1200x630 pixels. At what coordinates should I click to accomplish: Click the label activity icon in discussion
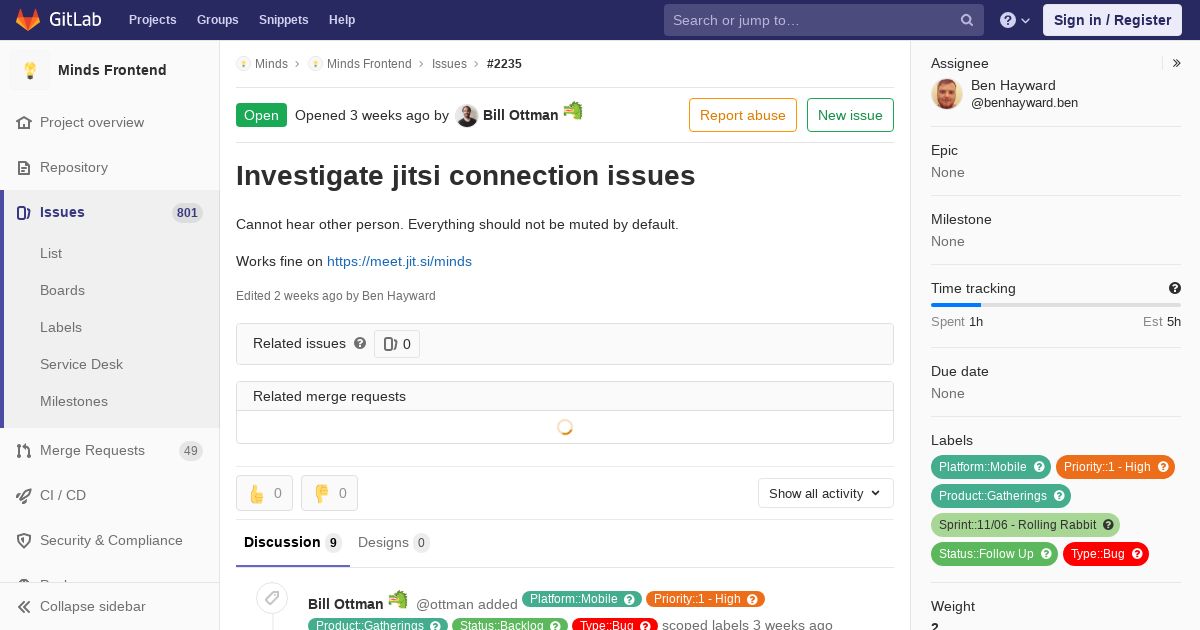272,599
